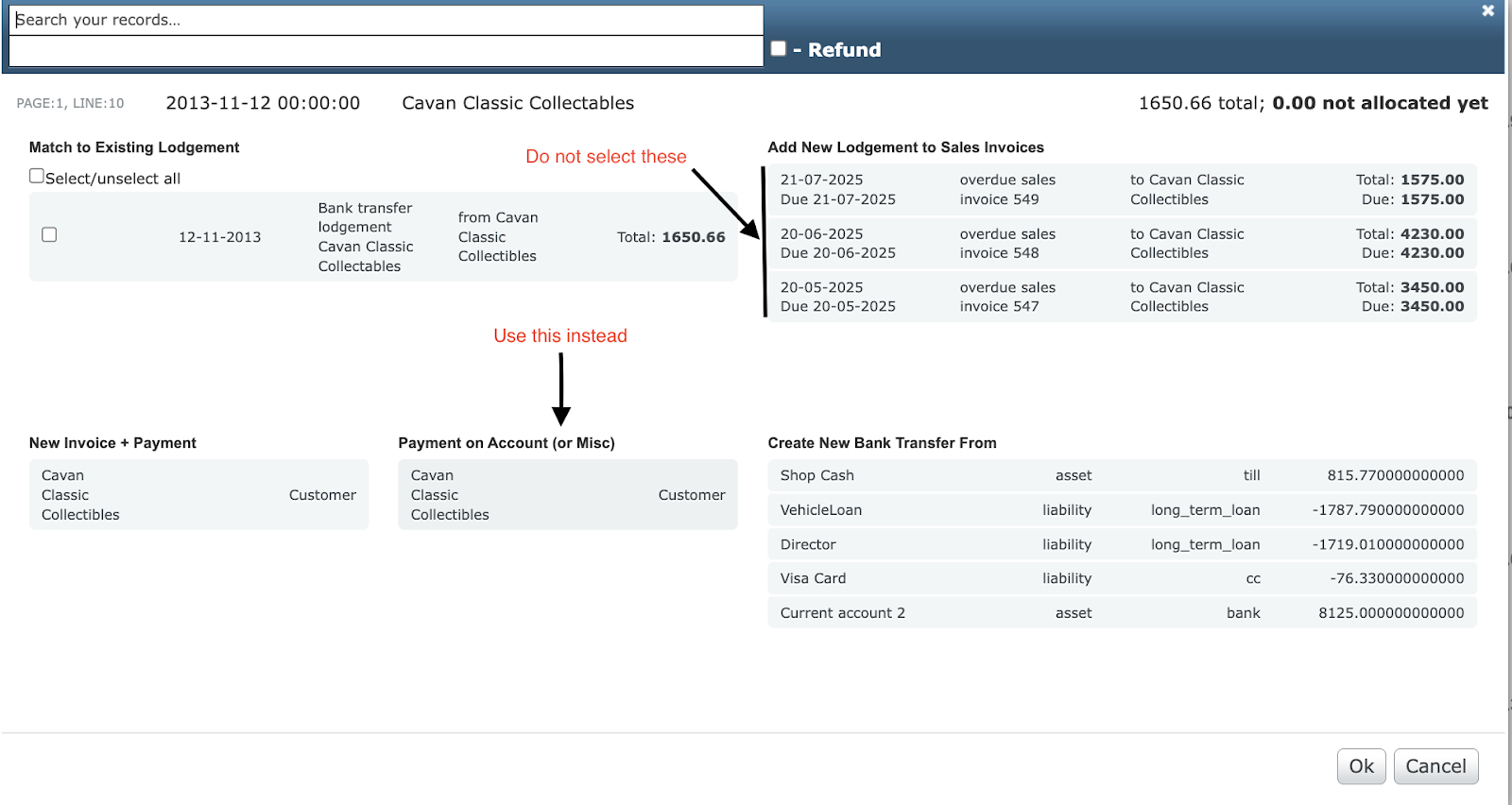
Task: Select the Shop Cash till account
Action: [x=1121, y=475]
